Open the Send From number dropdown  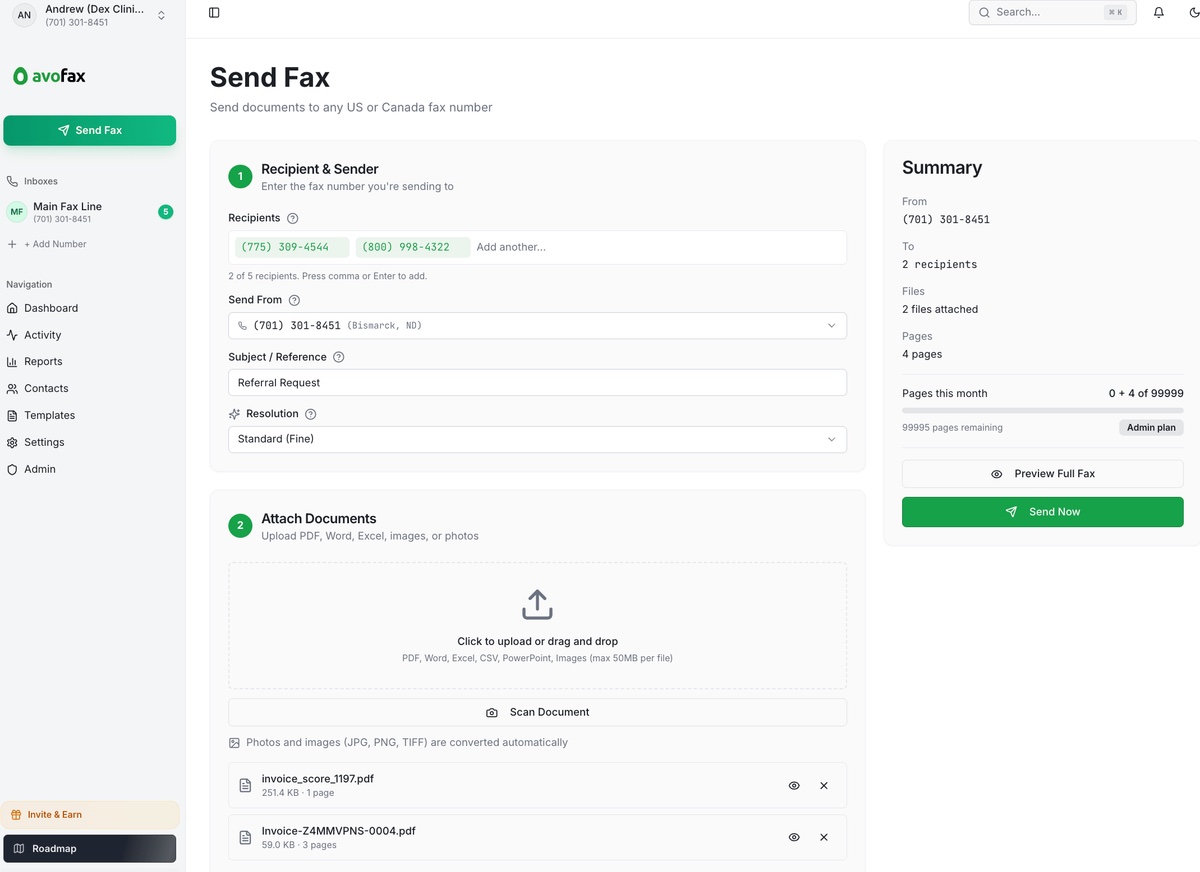tap(537, 326)
